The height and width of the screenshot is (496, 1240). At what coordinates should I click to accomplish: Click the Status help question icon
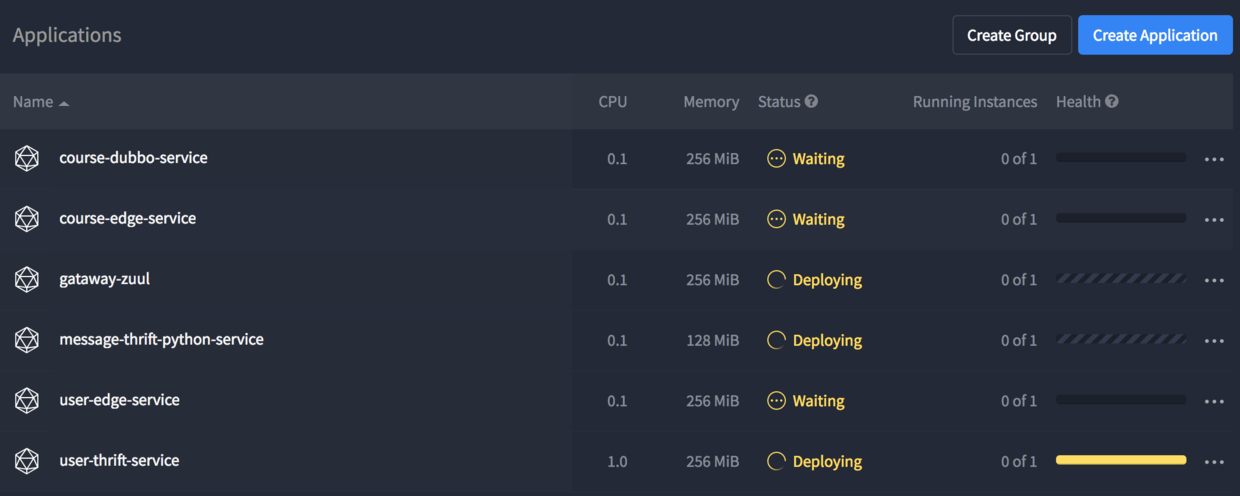[811, 101]
